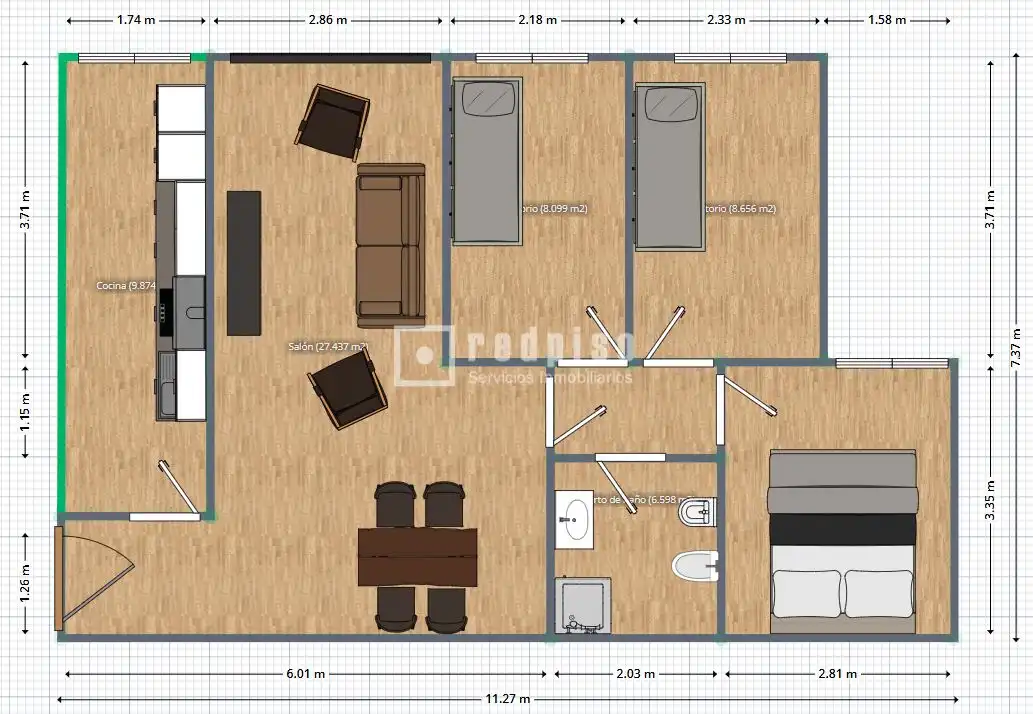
Task: Select the 2.81 m dimension label
Action: point(837,674)
